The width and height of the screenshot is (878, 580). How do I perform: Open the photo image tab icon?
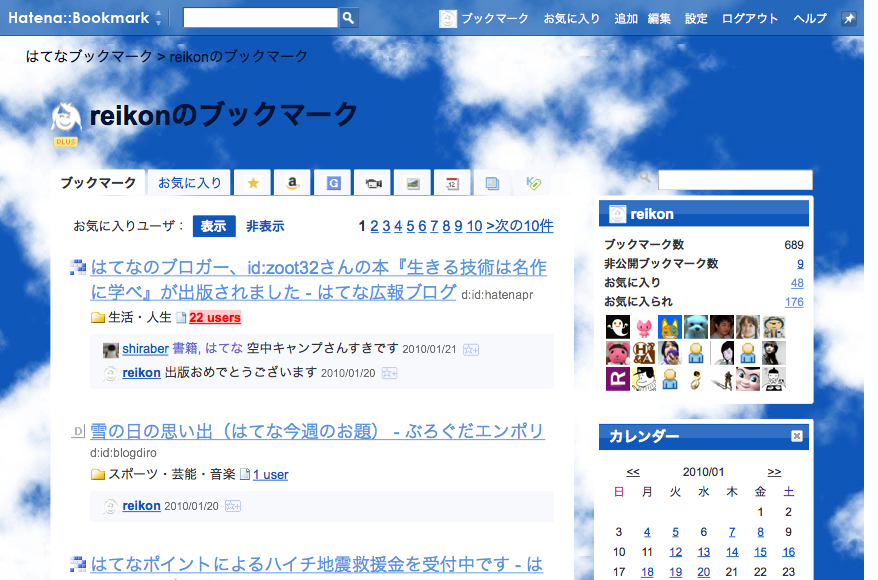point(413,183)
